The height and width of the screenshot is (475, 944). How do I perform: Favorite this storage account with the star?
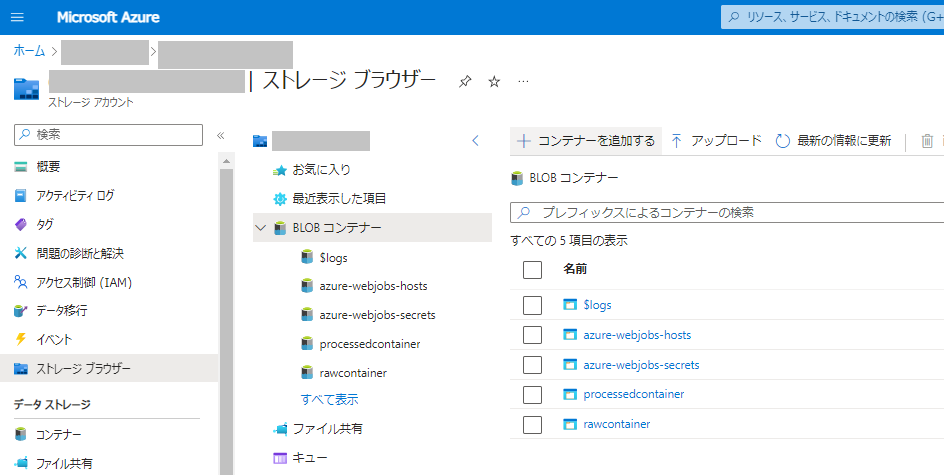pos(494,81)
